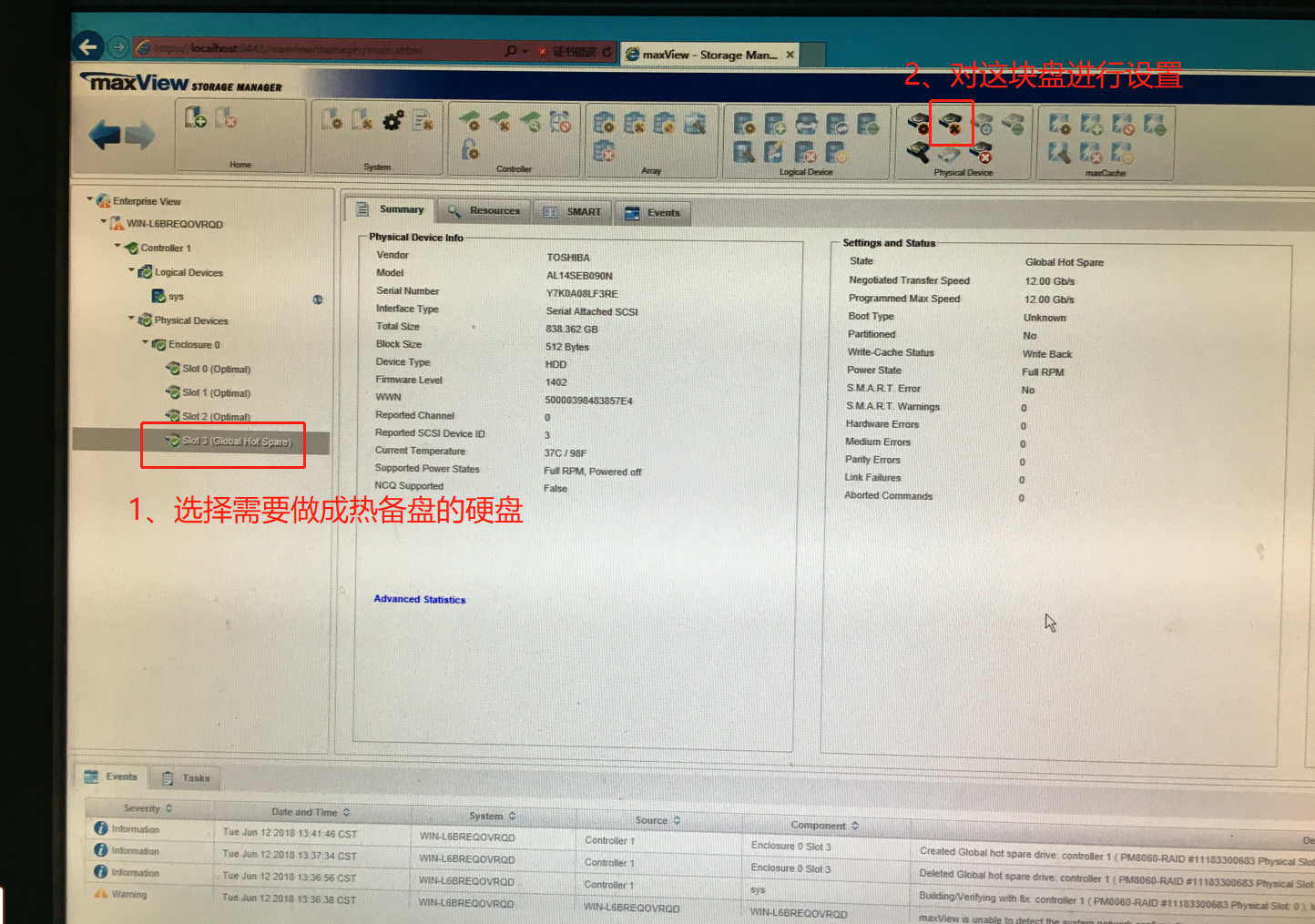Click the Create Logical Device green plus icon

(x=776, y=124)
